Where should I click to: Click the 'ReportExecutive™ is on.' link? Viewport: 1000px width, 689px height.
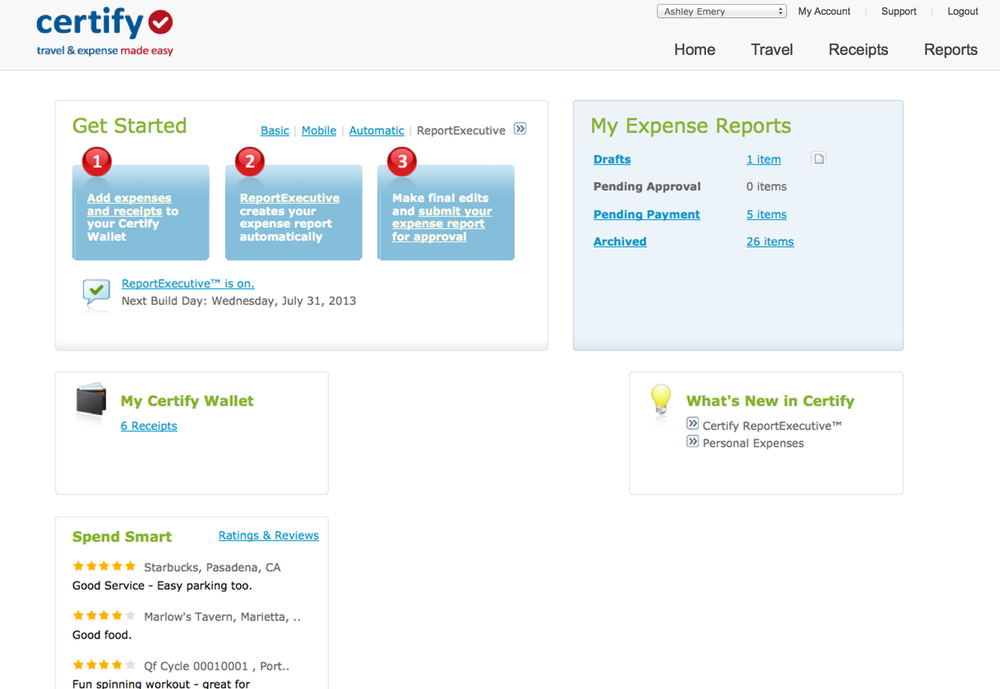tap(188, 284)
